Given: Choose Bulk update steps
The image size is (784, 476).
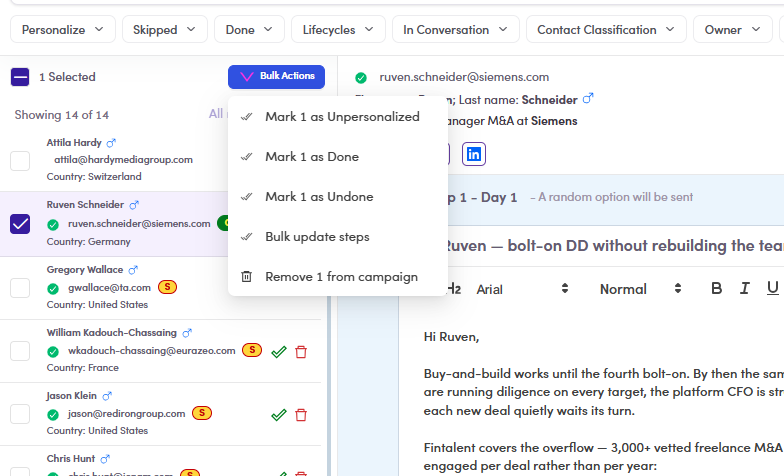Looking at the screenshot, I should tap(338, 237).
